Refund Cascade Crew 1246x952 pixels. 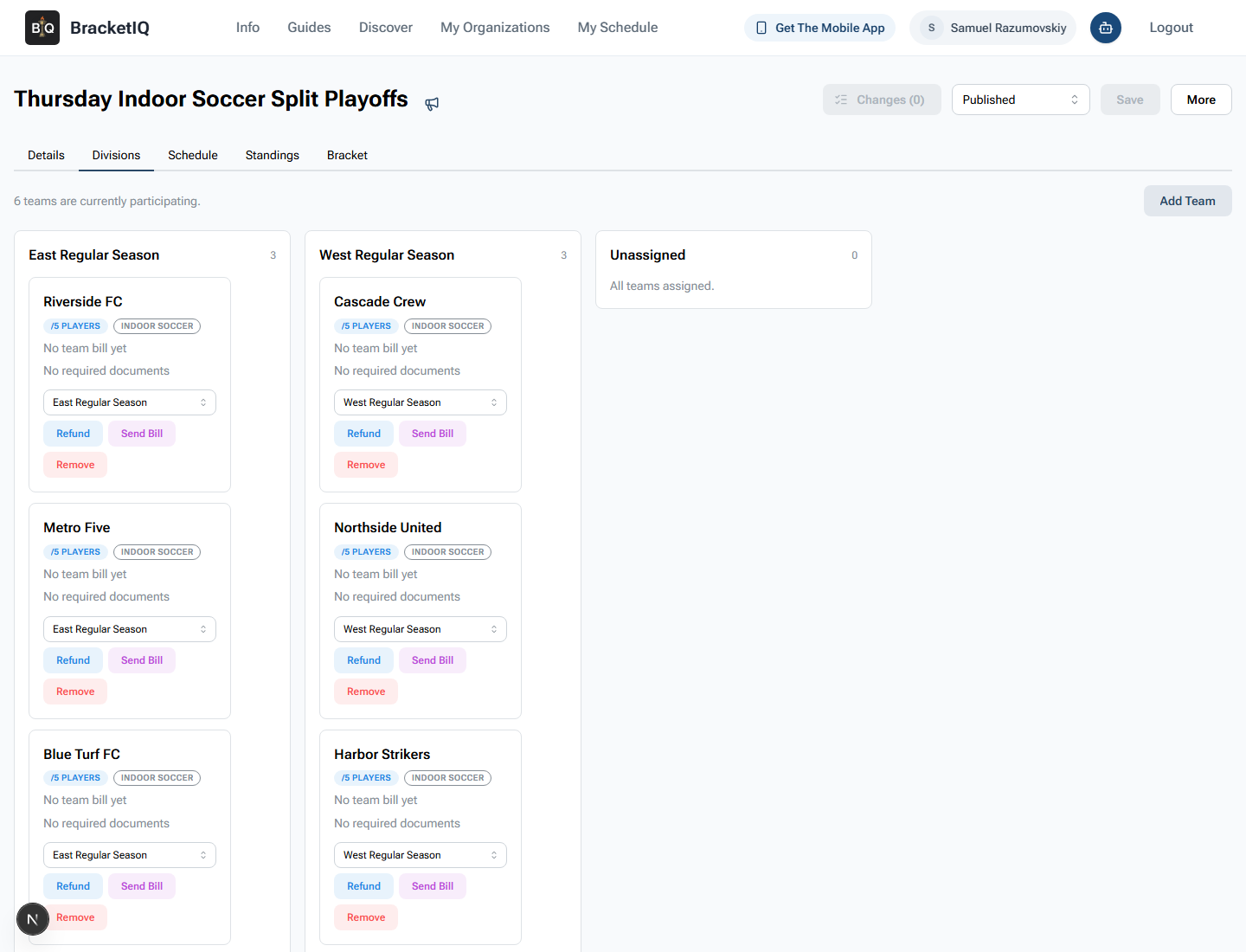363,434
